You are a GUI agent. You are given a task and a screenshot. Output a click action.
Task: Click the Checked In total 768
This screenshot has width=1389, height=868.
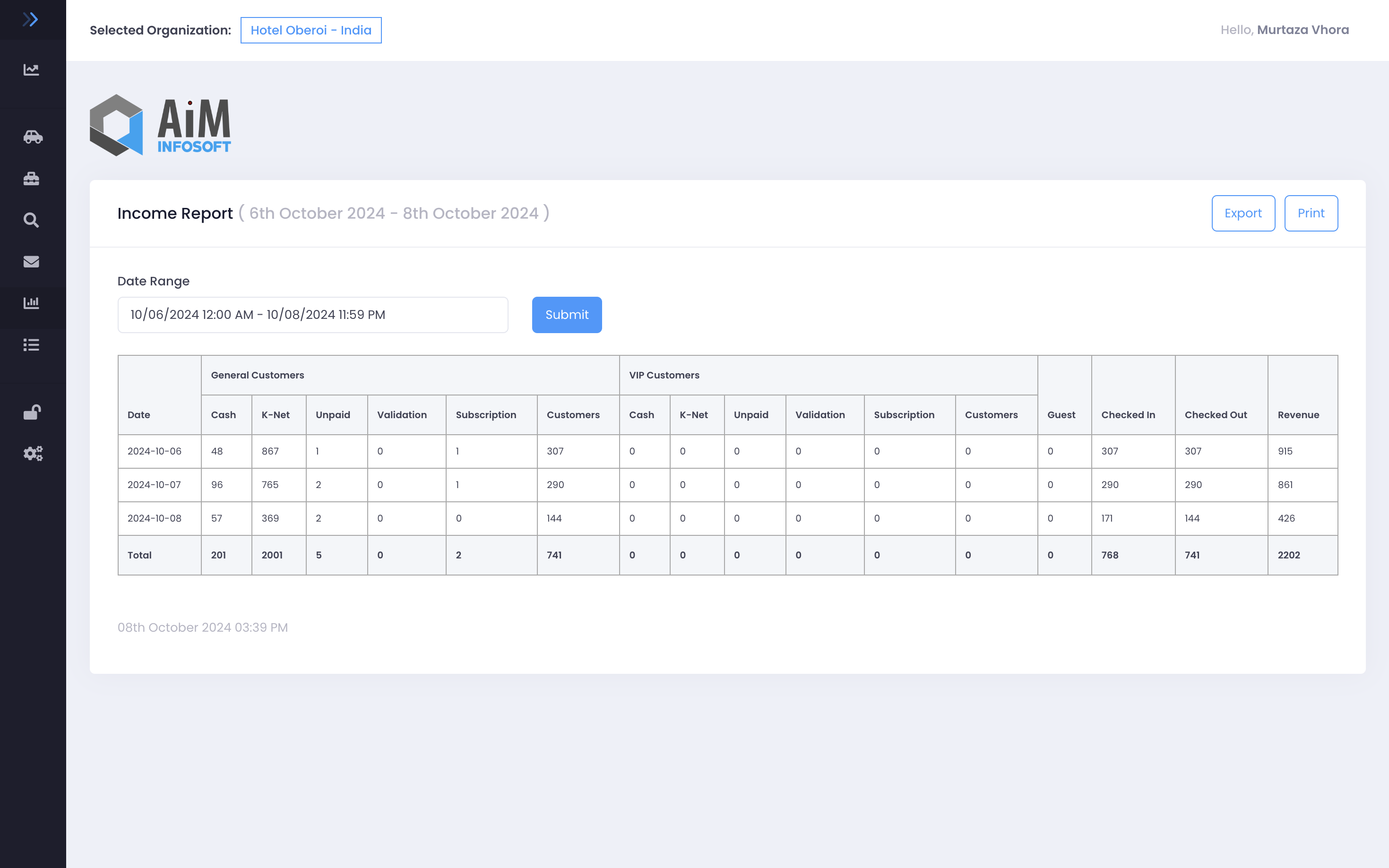click(1109, 555)
